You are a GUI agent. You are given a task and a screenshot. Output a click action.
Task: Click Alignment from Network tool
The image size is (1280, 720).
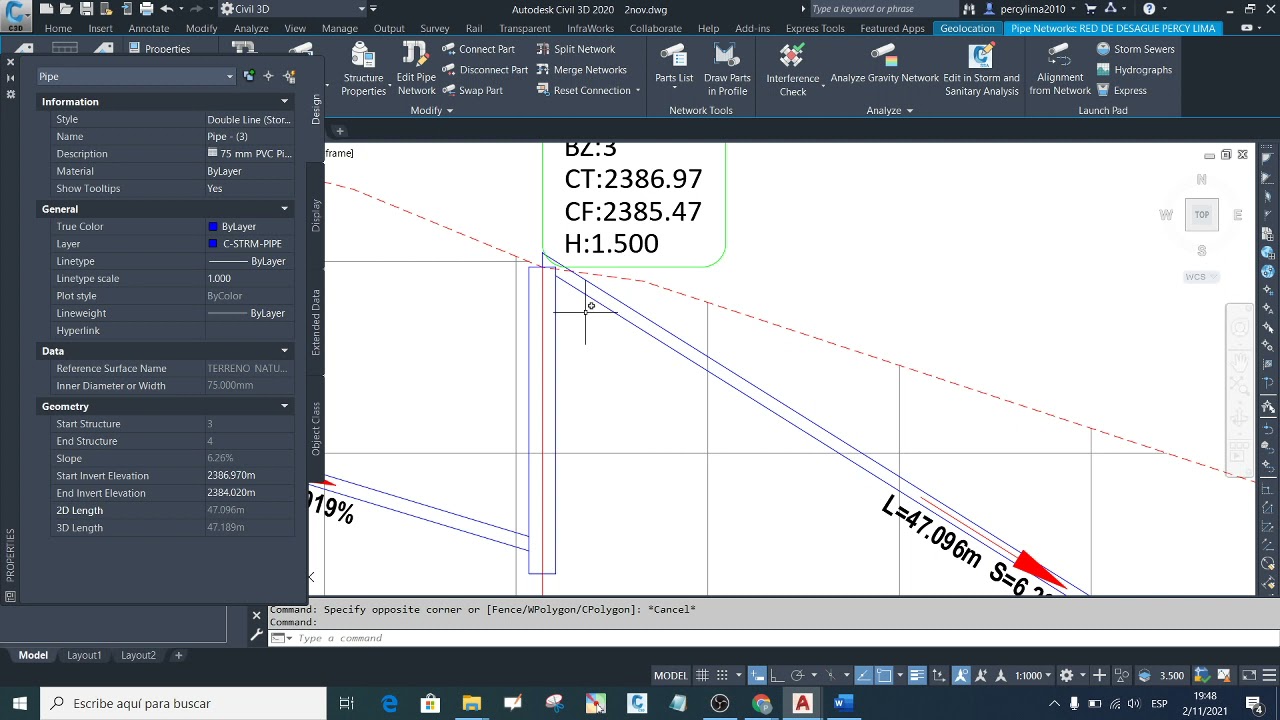[1060, 68]
